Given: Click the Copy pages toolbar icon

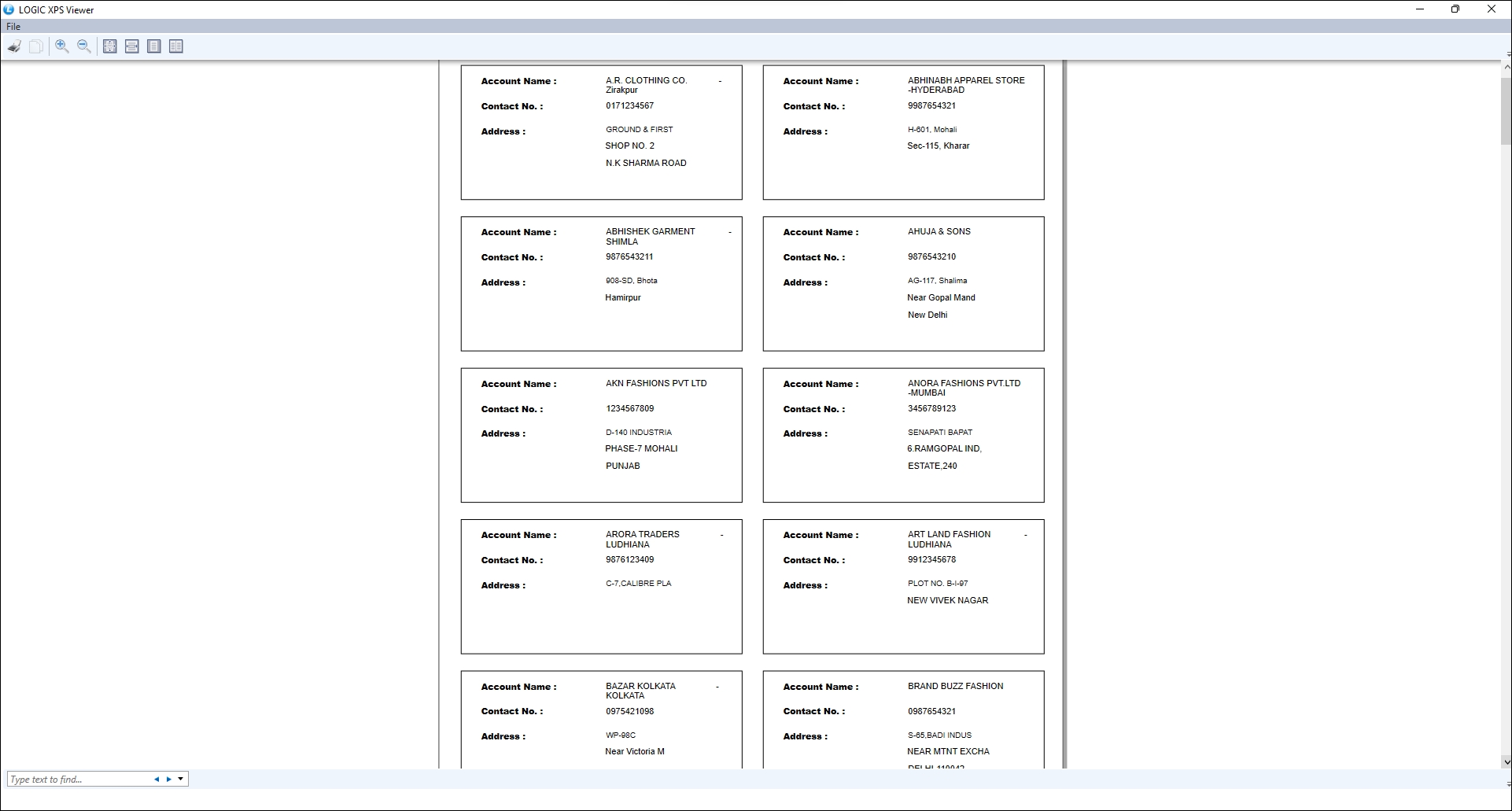Looking at the screenshot, I should pyautogui.click(x=36, y=46).
